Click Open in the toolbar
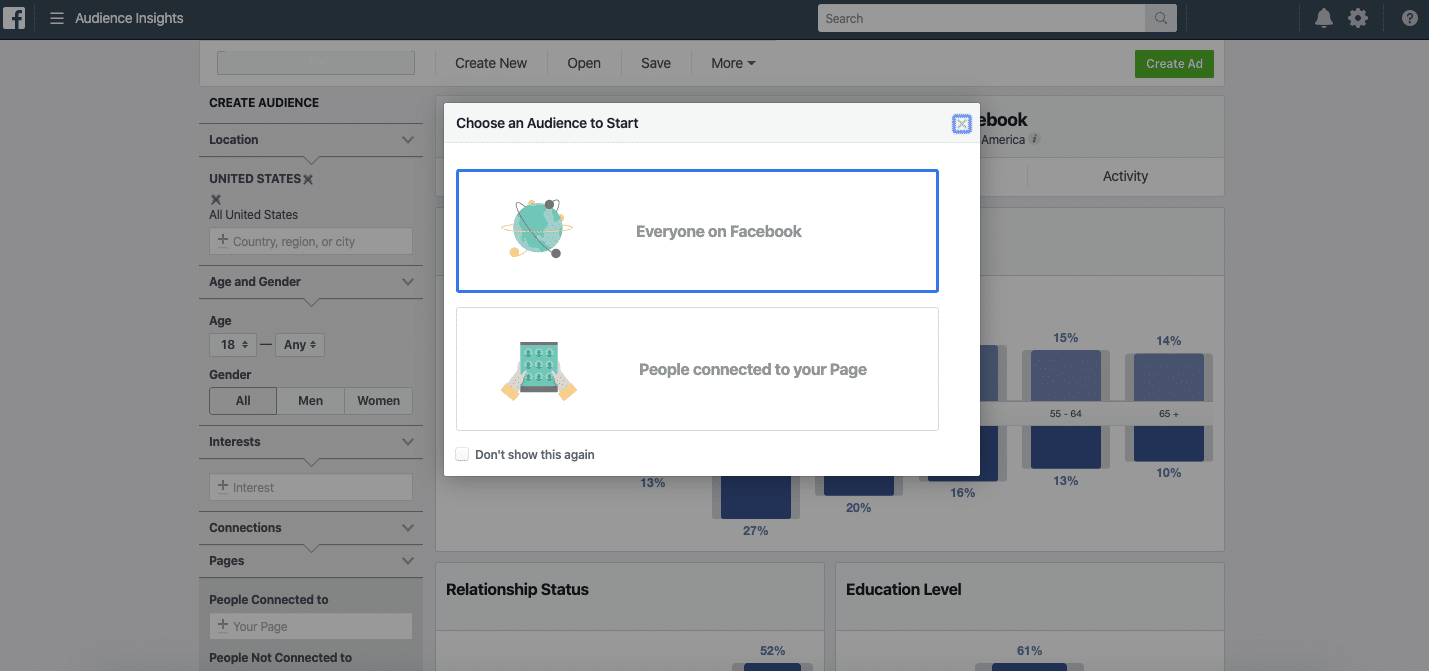The image size is (1429, 671). coord(584,63)
